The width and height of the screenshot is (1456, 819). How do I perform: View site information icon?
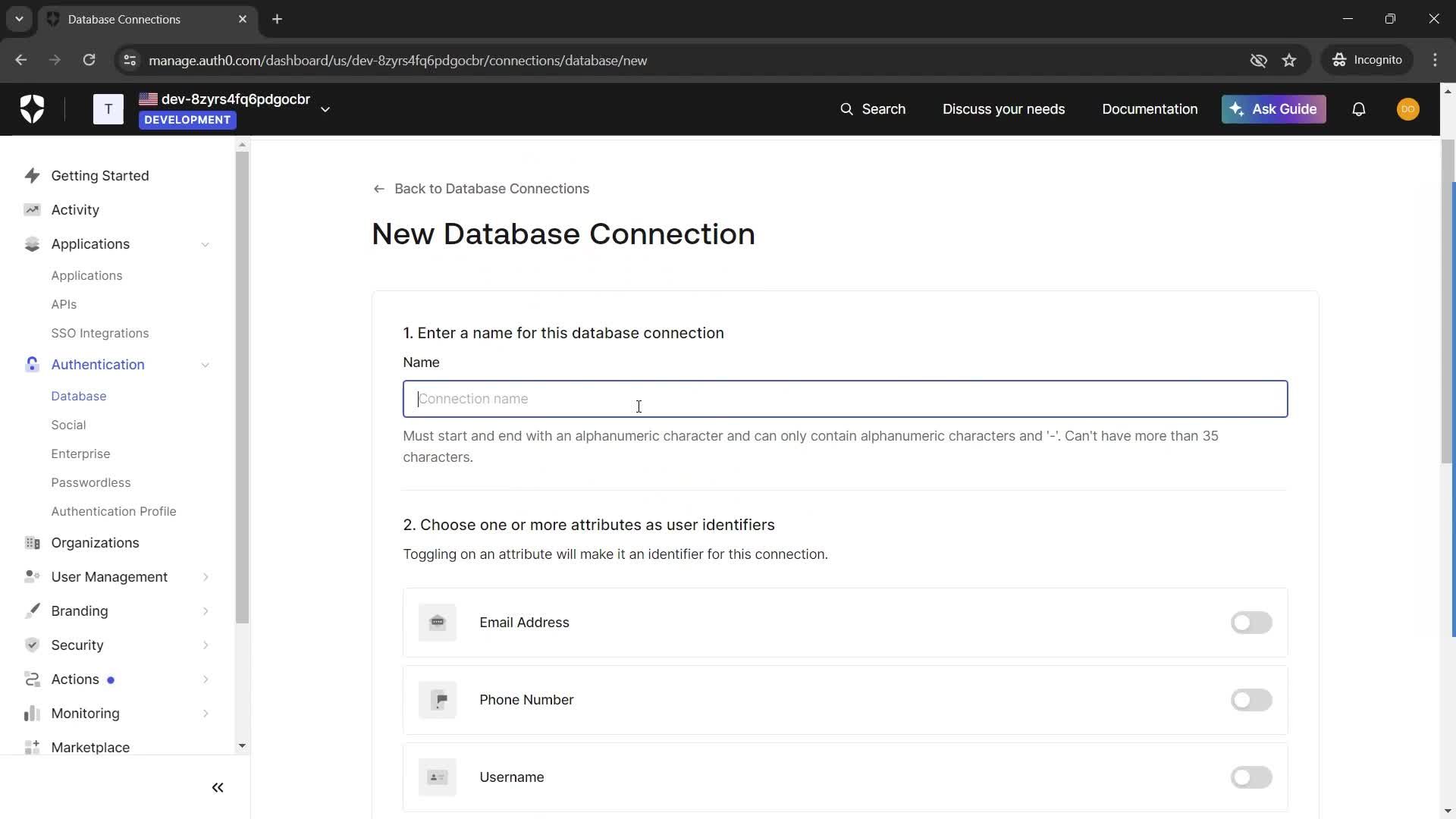pyautogui.click(x=130, y=60)
